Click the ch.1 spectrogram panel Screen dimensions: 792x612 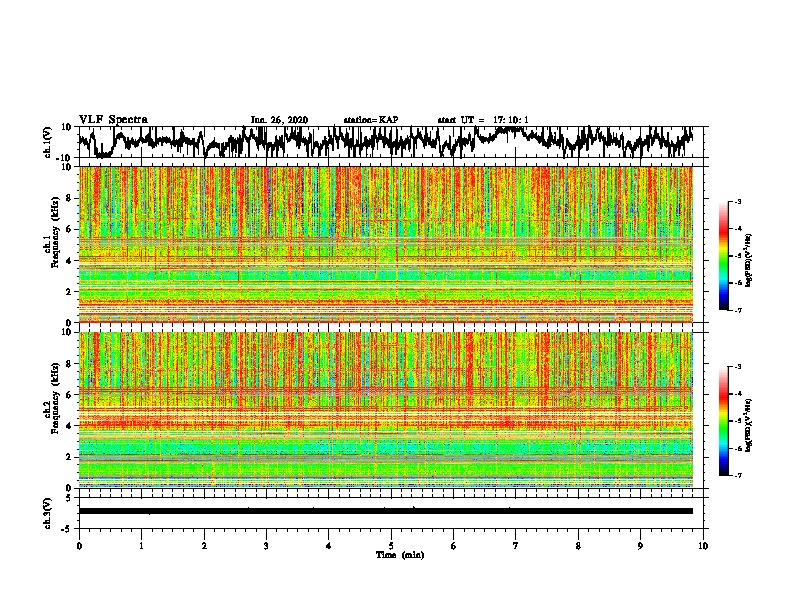click(x=386, y=244)
